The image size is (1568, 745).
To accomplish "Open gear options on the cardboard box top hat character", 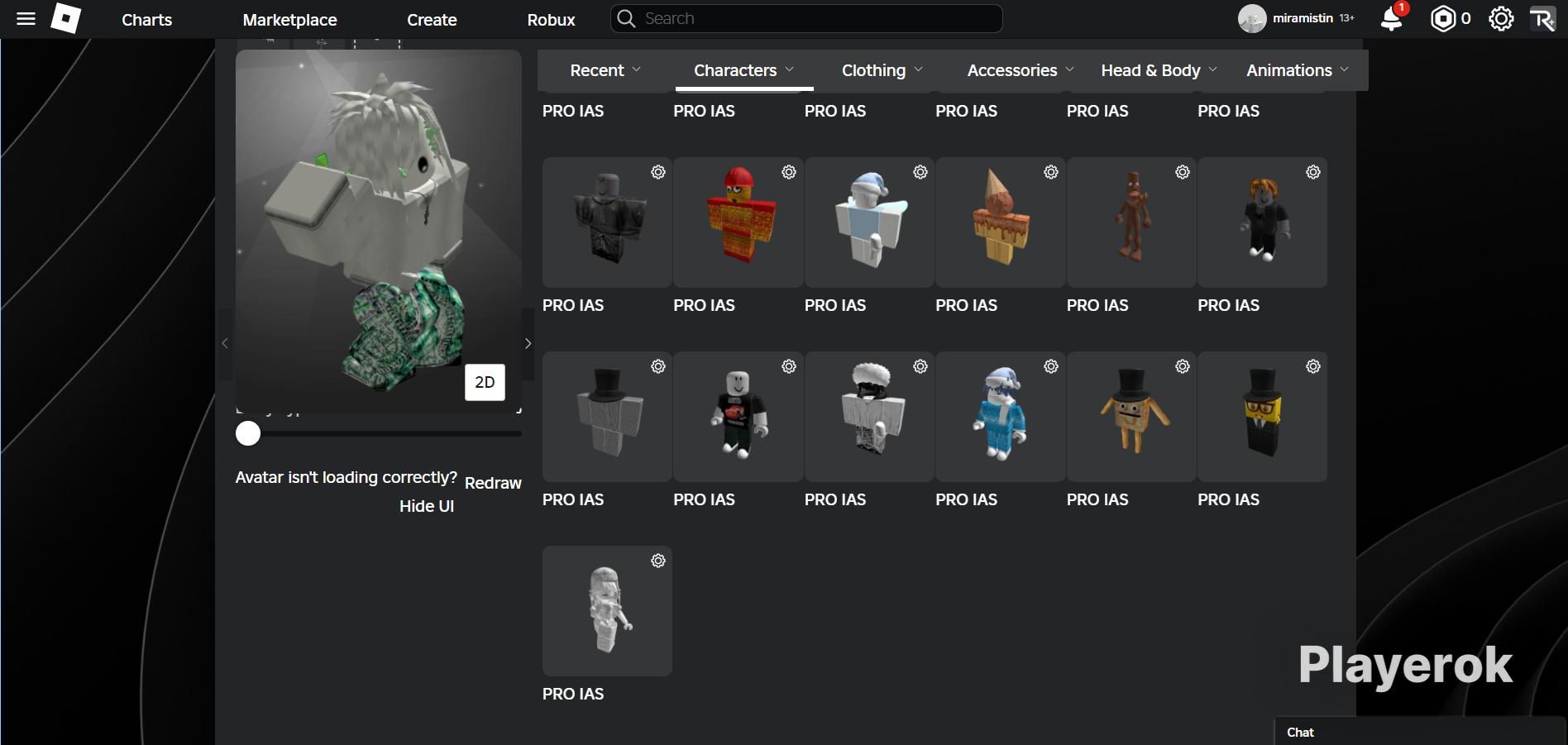I will tap(1183, 366).
